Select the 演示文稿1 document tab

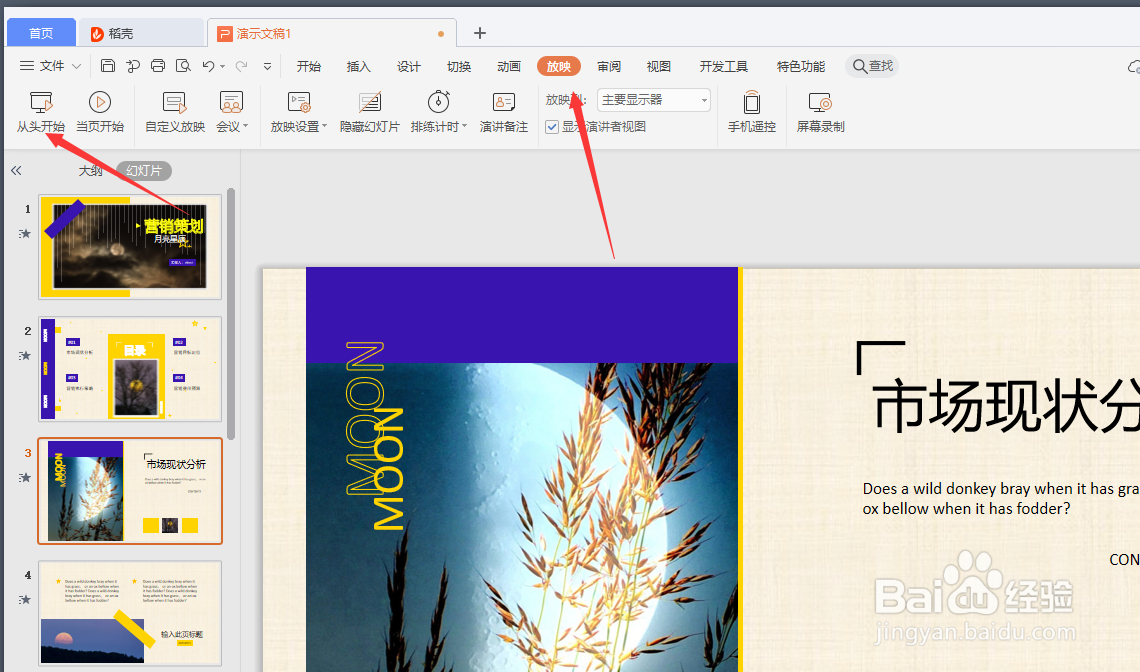tap(332, 33)
